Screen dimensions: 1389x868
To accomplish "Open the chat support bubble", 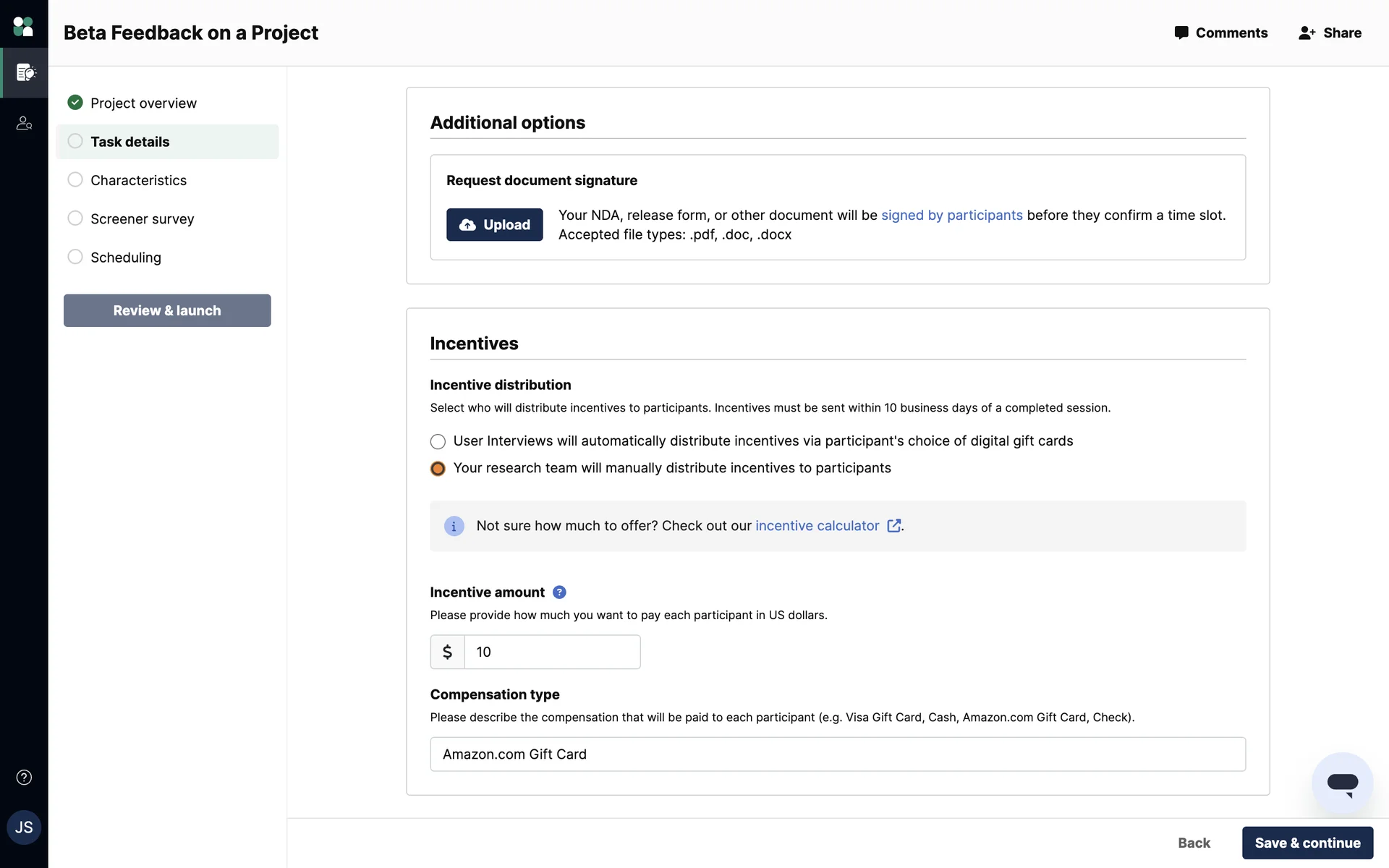I will point(1342,783).
